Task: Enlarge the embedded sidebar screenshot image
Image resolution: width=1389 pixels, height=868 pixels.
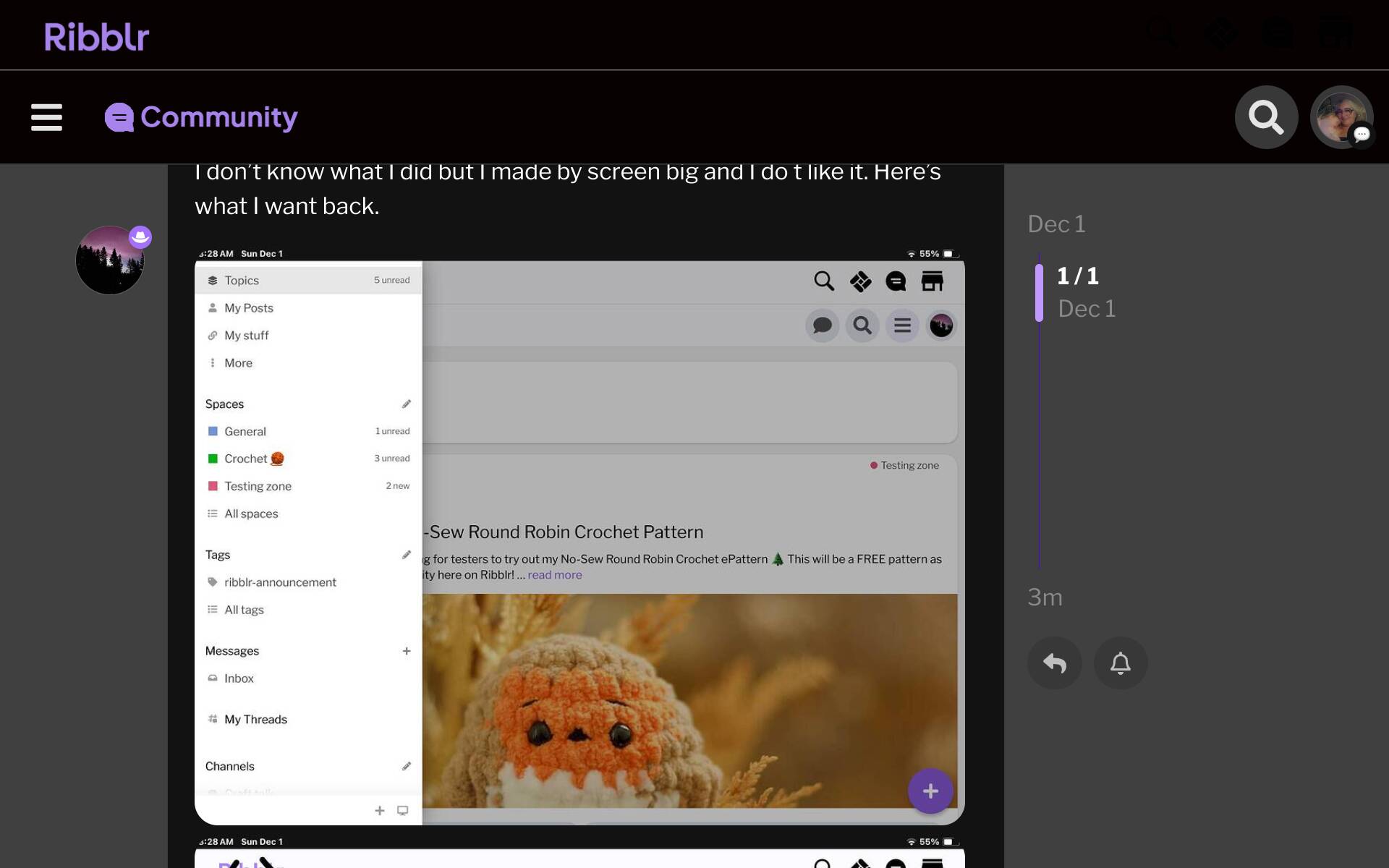Action: [579, 536]
